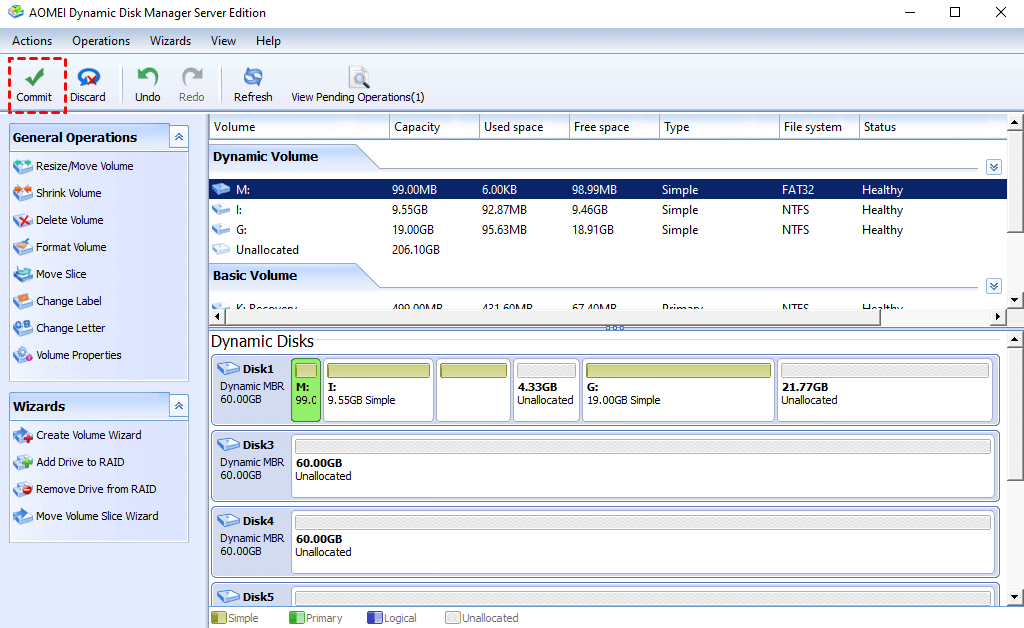The image size is (1024, 628).
Task: Click Move Slice operation
Action: 61,274
